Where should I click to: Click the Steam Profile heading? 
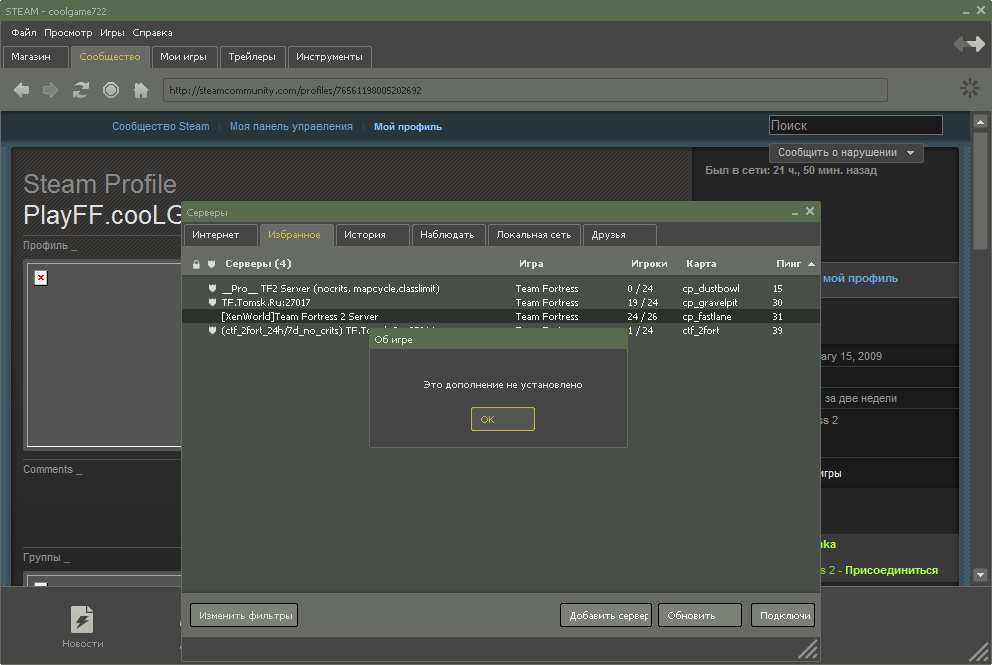point(100,184)
